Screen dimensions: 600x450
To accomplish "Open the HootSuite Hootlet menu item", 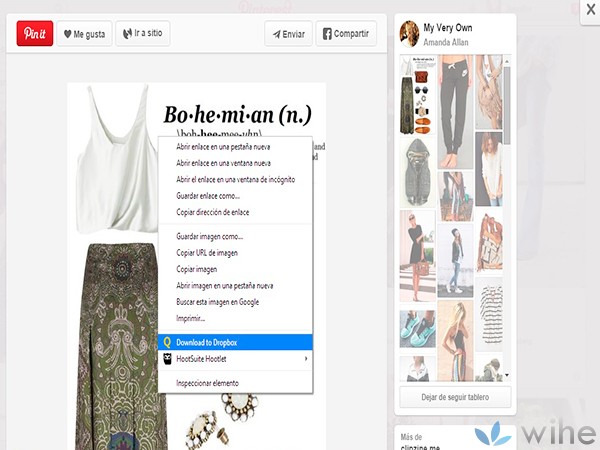I will point(235,359).
